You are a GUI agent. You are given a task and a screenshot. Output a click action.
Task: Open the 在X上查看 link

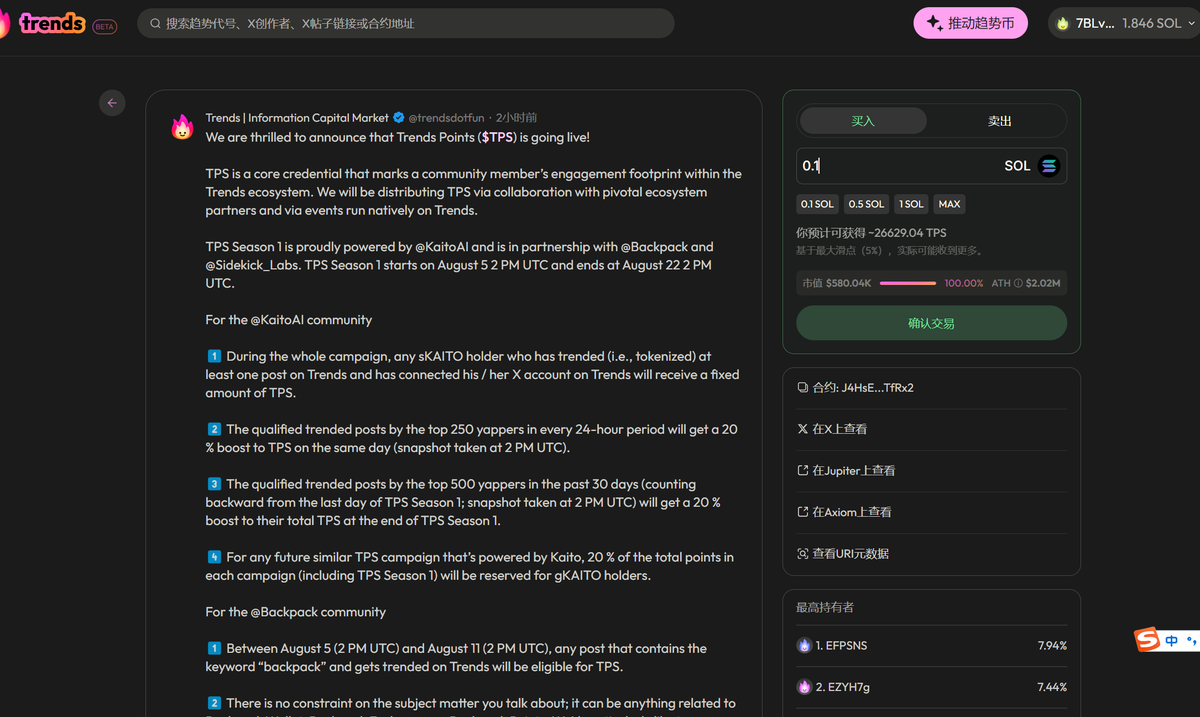(x=839, y=429)
